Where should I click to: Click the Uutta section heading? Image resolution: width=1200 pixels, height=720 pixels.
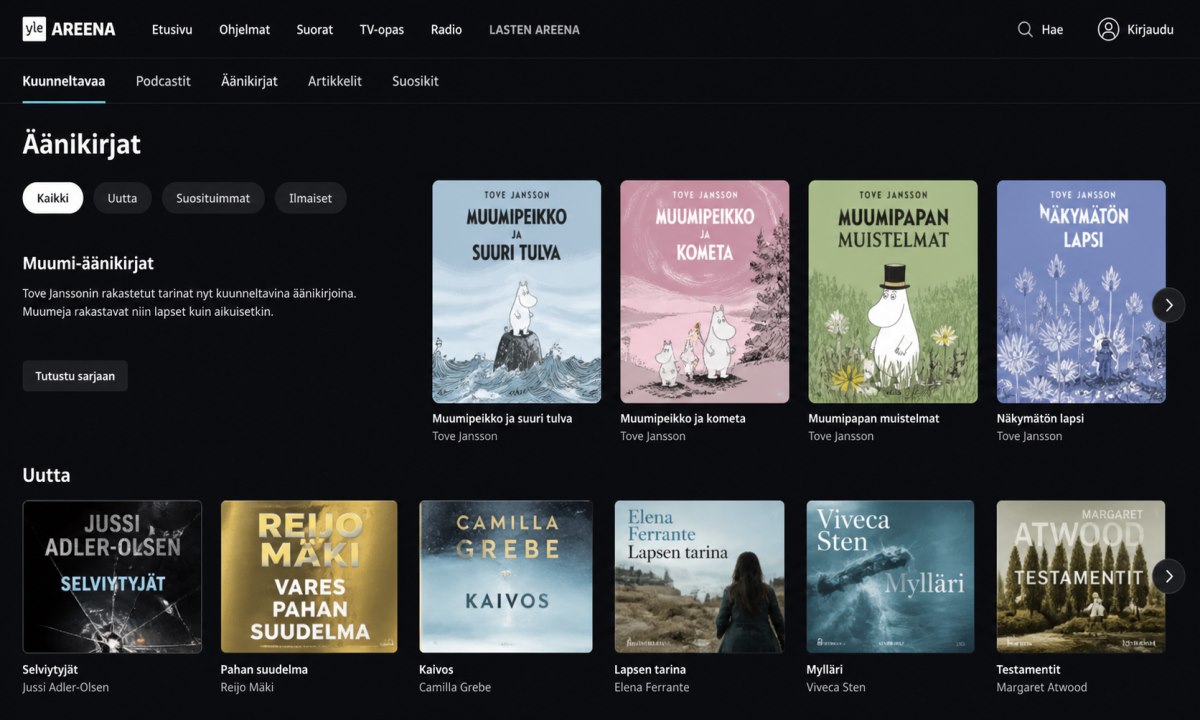(x=47, y=475)
